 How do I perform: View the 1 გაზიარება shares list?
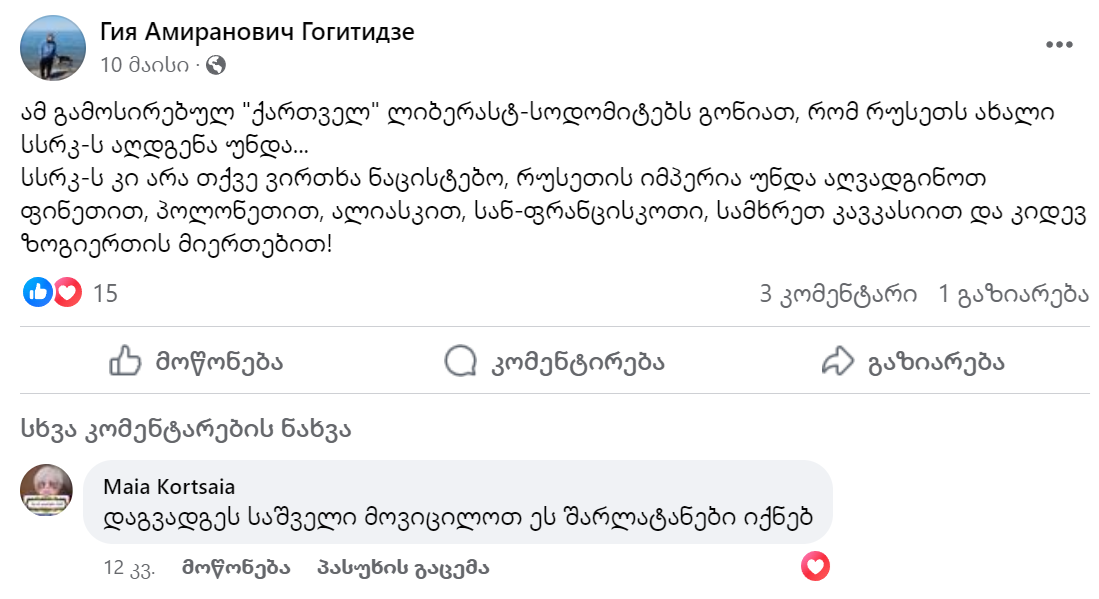[x=1013, y=293]
